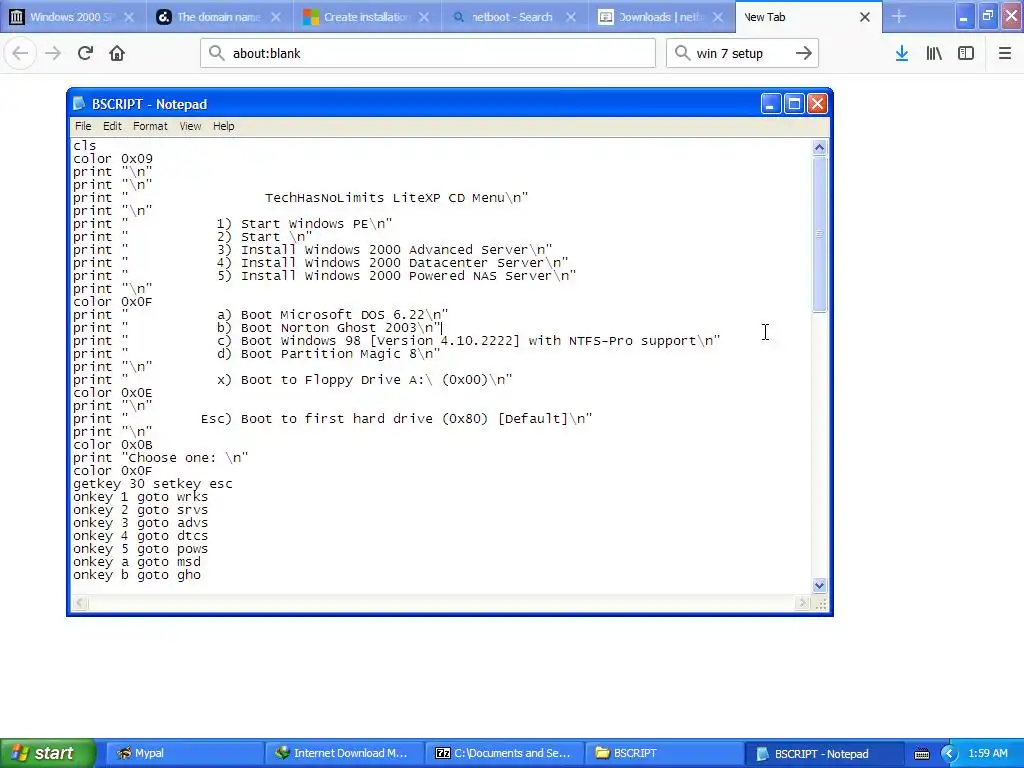Switch to Mypal in taskbar
This screenshot has width=1024, height=768.
[183, 753]
